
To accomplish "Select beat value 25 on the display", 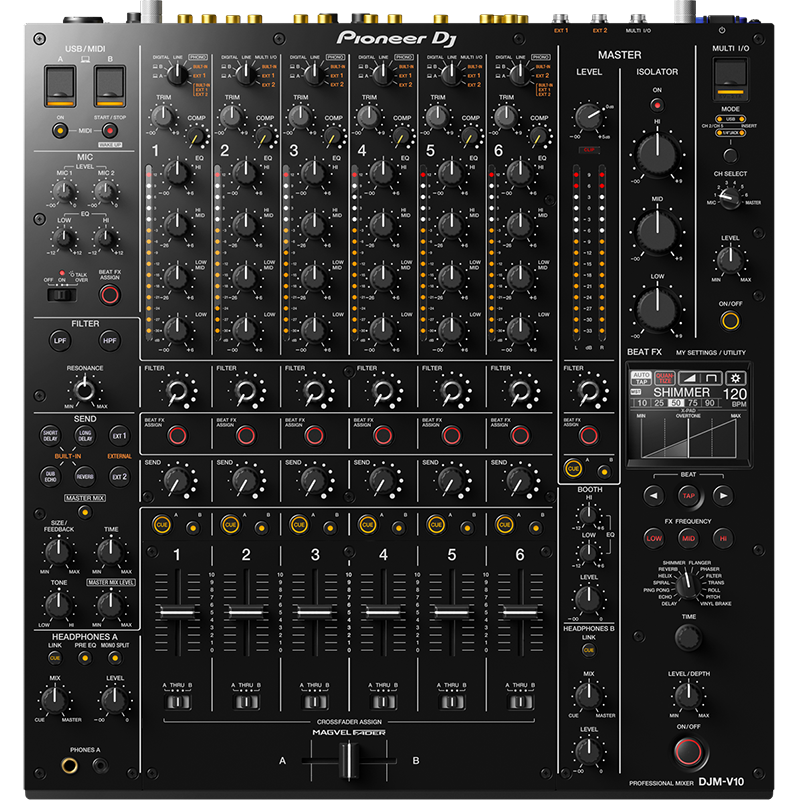I will (659, 403).
